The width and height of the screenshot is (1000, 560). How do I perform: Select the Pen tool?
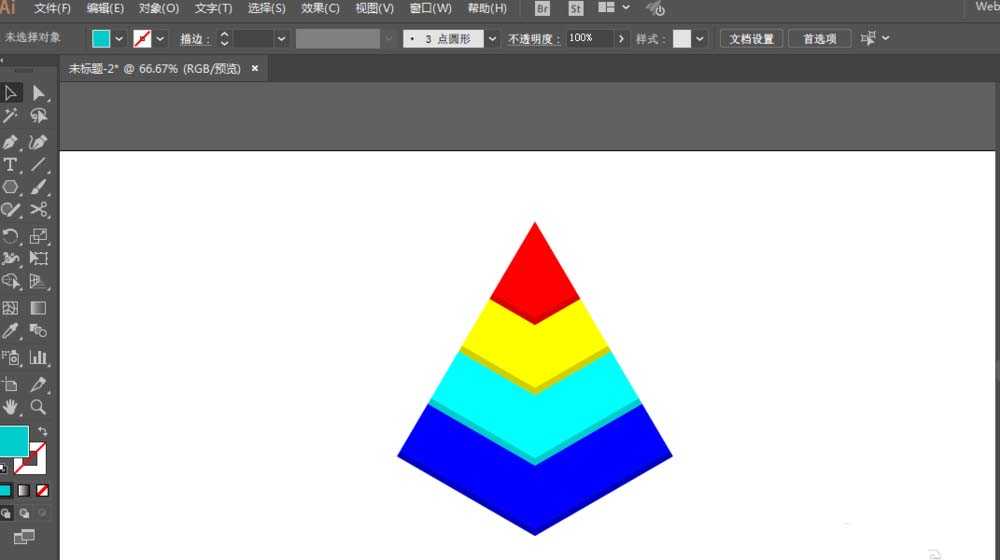[10, 142]
